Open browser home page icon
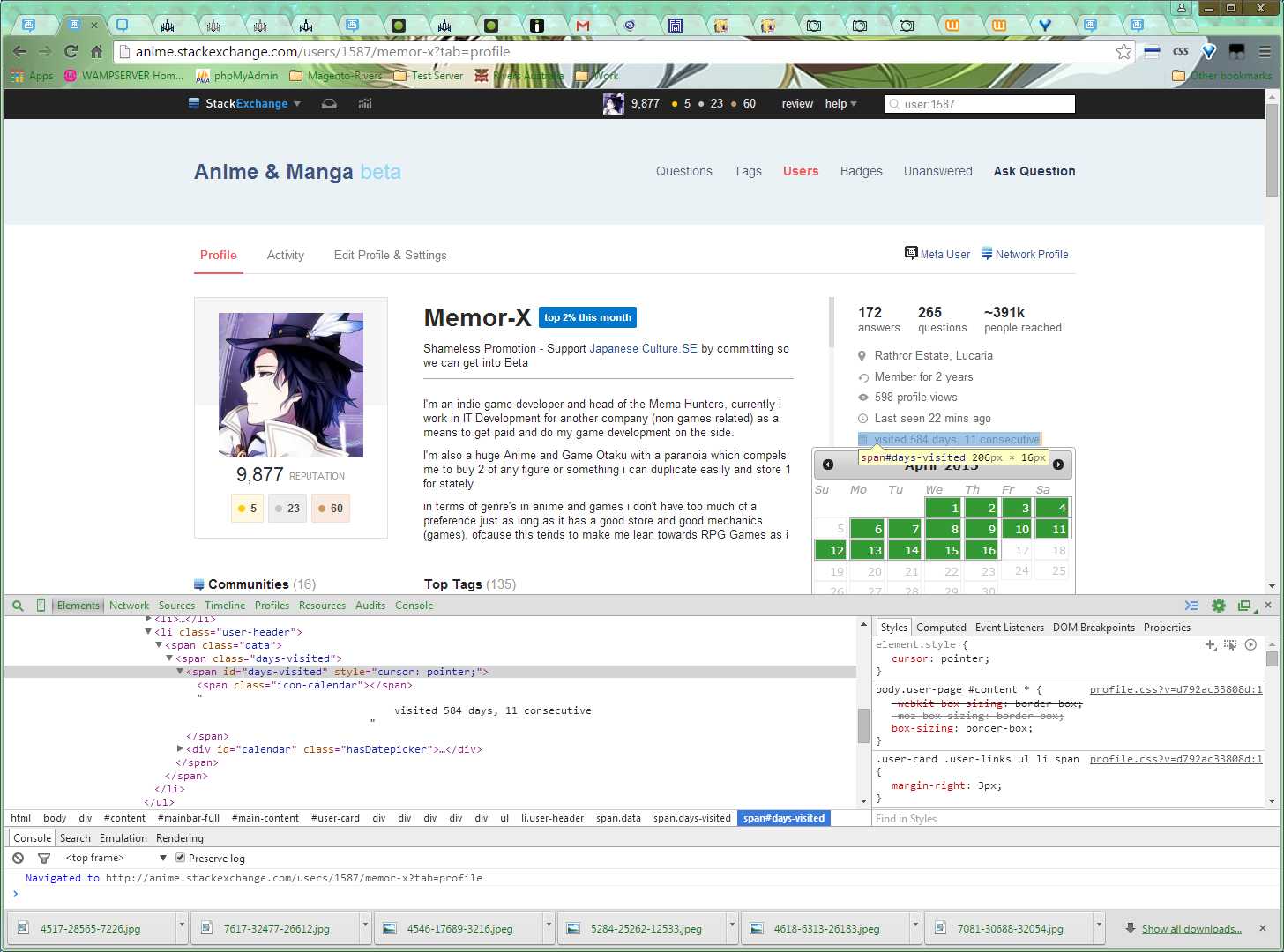The height and width of the screenshot is (952, 1284). pos(97,52)
